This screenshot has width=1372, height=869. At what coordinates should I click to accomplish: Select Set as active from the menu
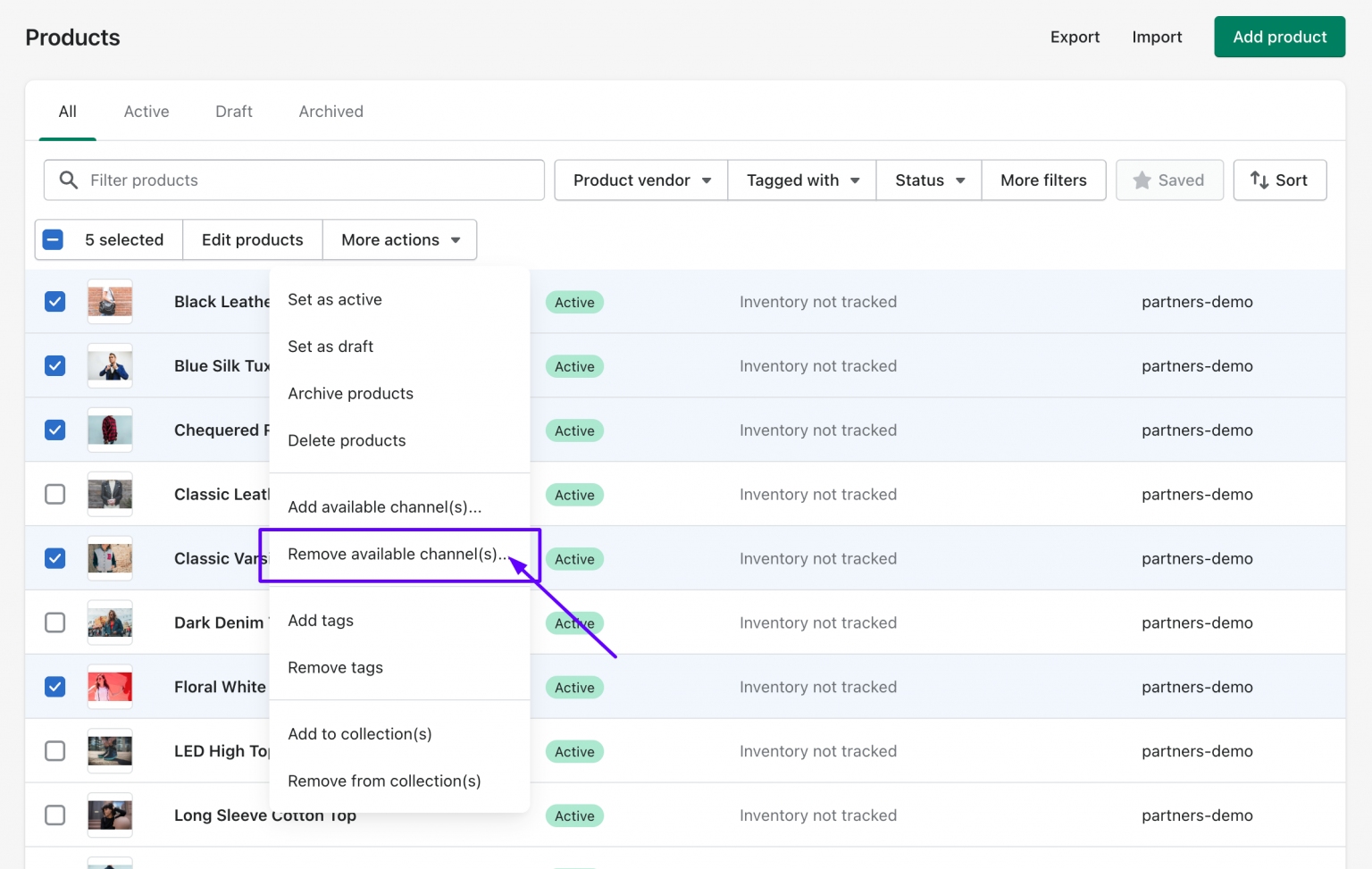pyautogui.click(x=335, y=299)
